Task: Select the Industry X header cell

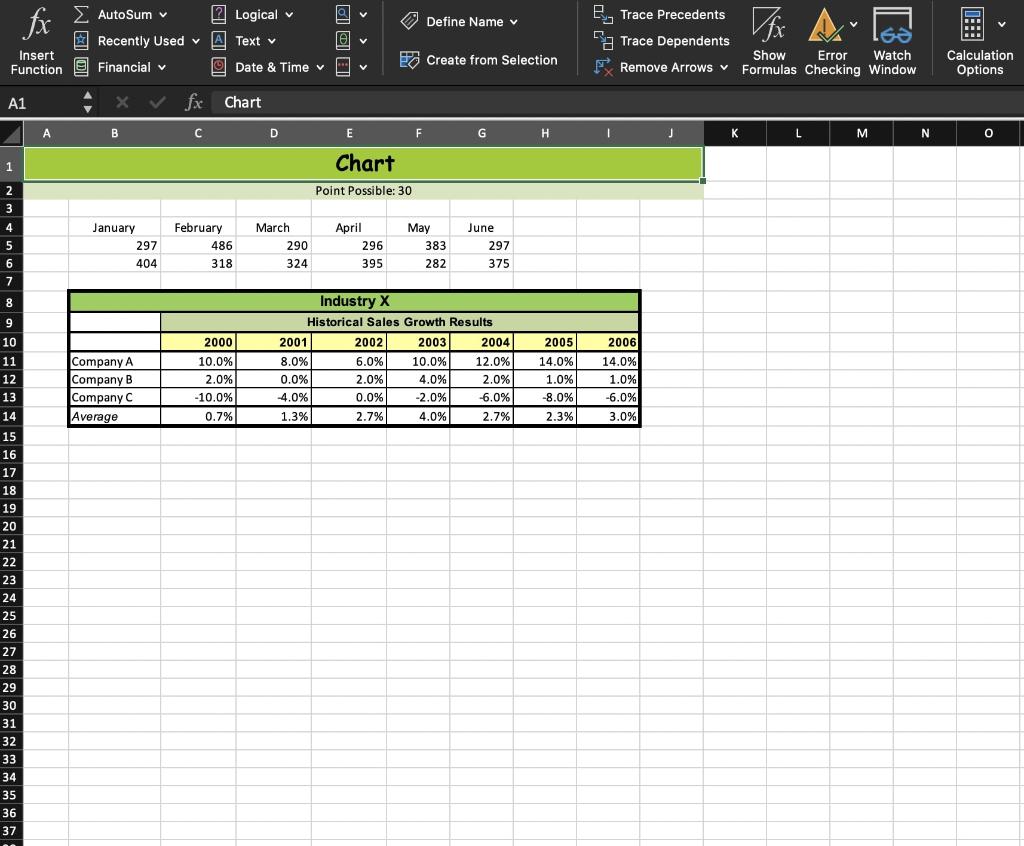Action: pos(354,301)
